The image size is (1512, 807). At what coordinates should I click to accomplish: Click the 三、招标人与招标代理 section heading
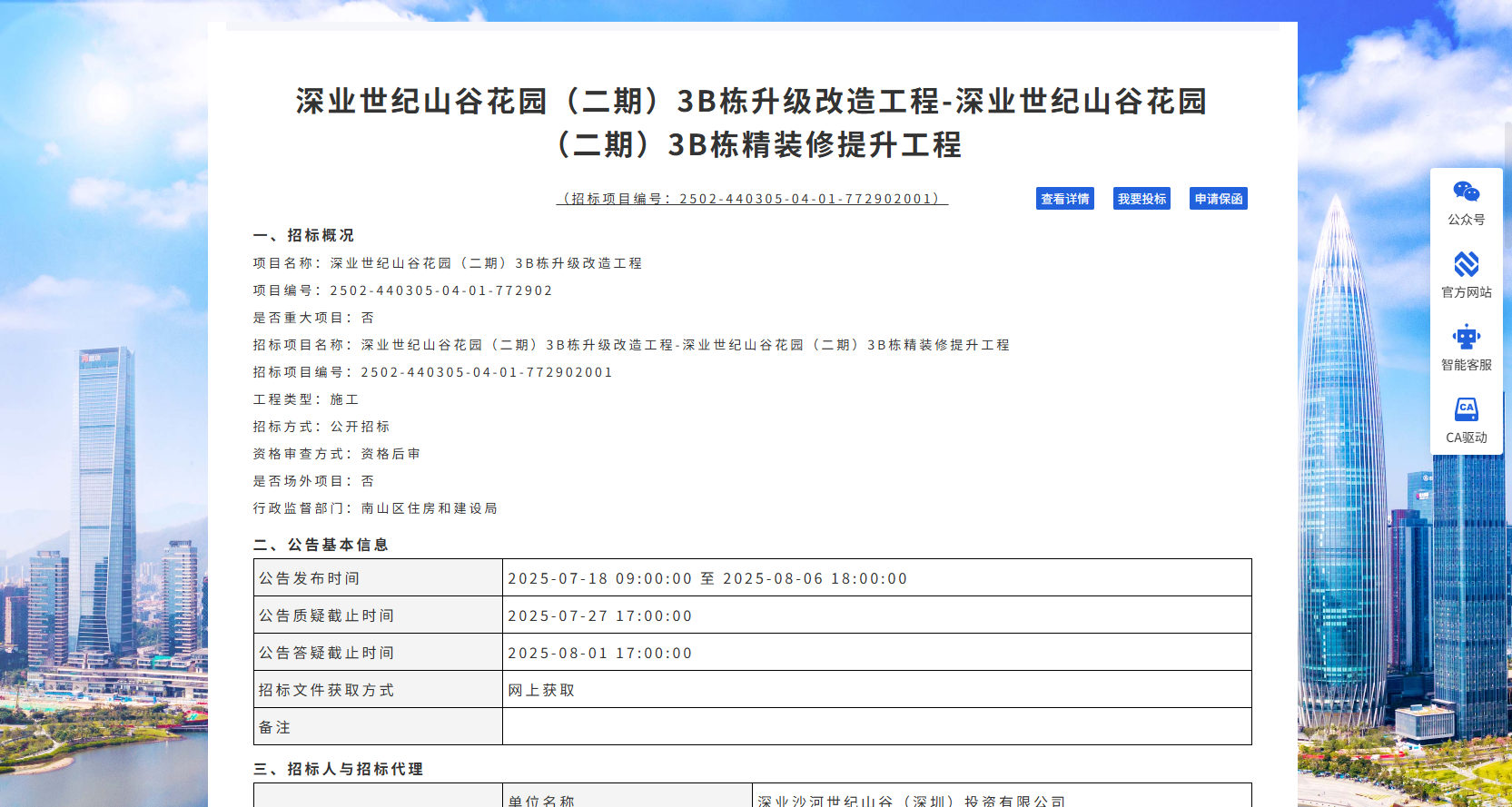point(339,769)
